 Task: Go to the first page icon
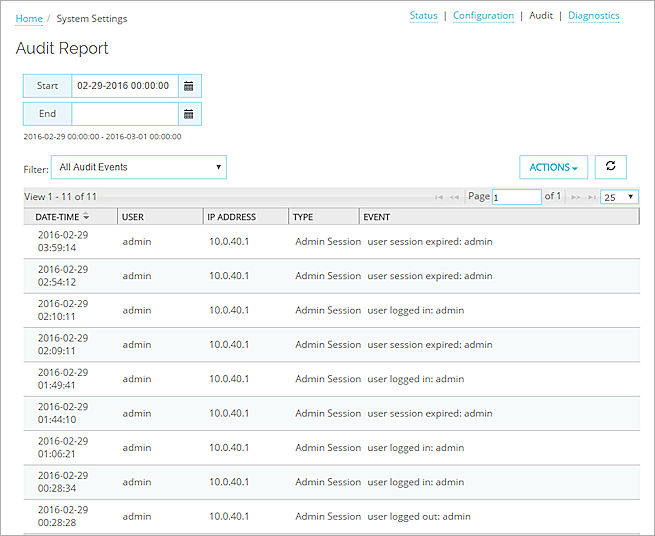click(439, 197)
